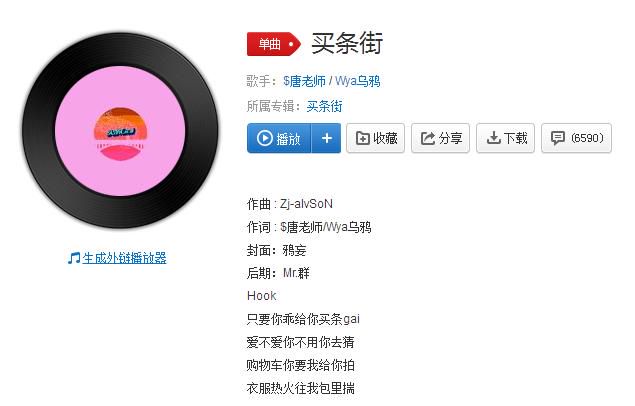Click the song title 买条街 heading
Image resolution: width=635 pixels, height=406 pixels.
pos(347,43)
